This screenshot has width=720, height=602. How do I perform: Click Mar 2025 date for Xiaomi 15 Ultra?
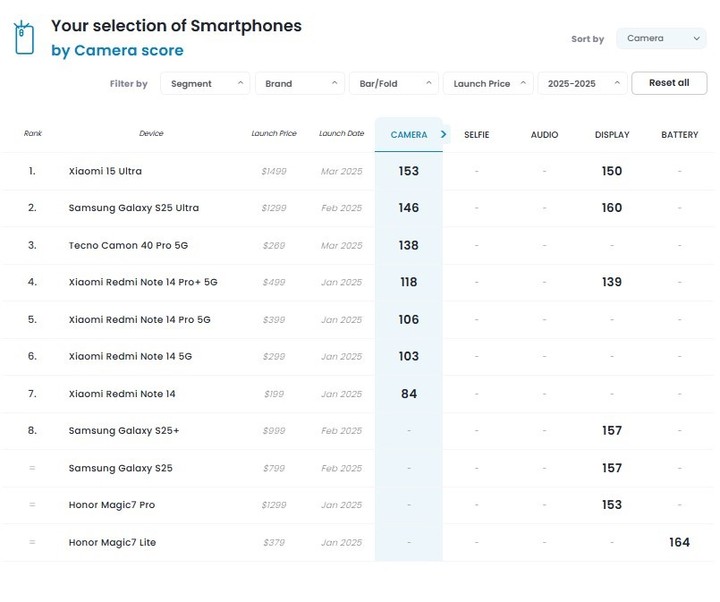341,171
